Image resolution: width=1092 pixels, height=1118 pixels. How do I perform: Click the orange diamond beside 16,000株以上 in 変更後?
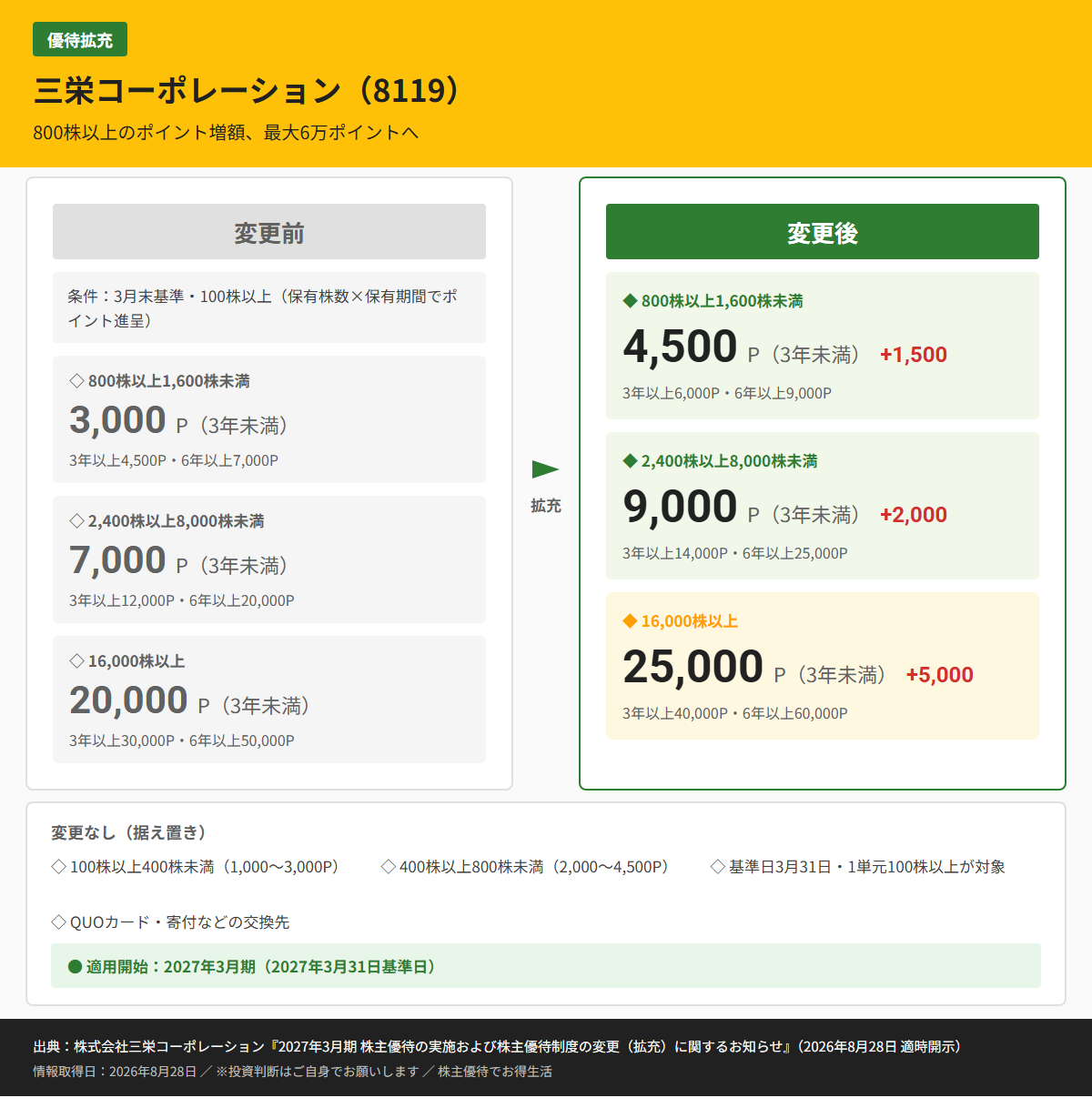(630, 621)
